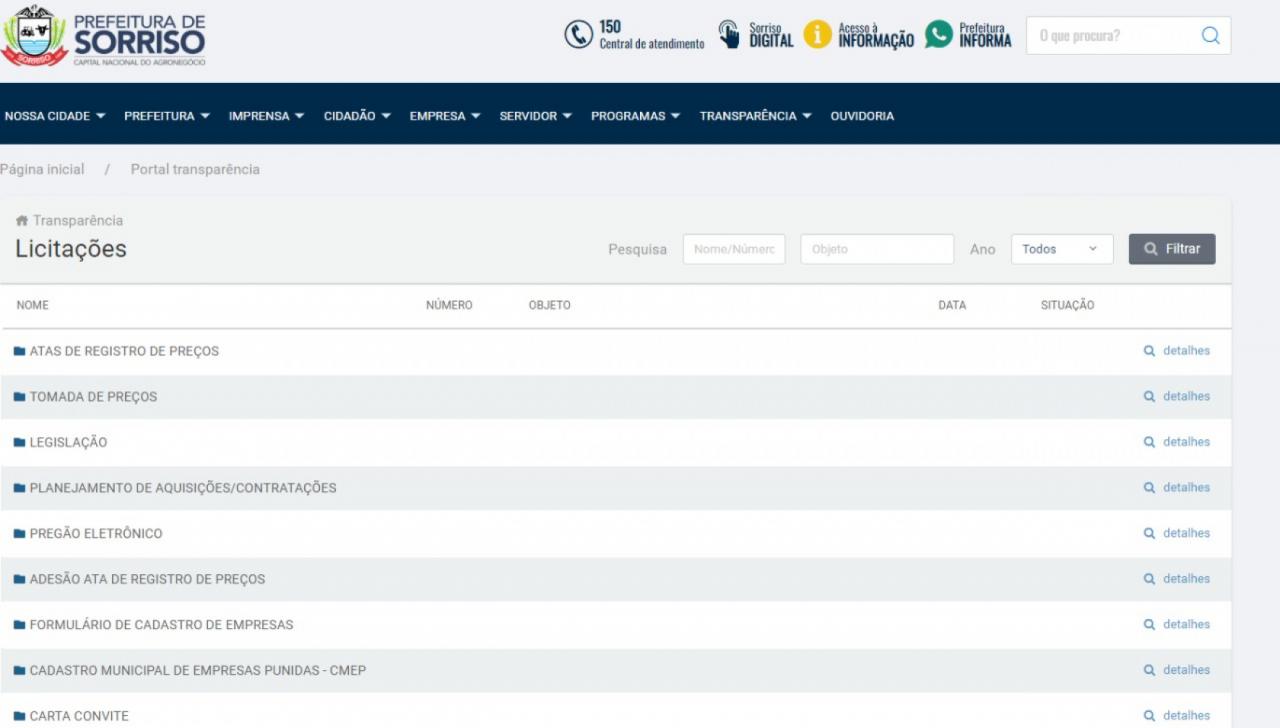Click the 150 phone icon
1280x728 pixels.
579,35
